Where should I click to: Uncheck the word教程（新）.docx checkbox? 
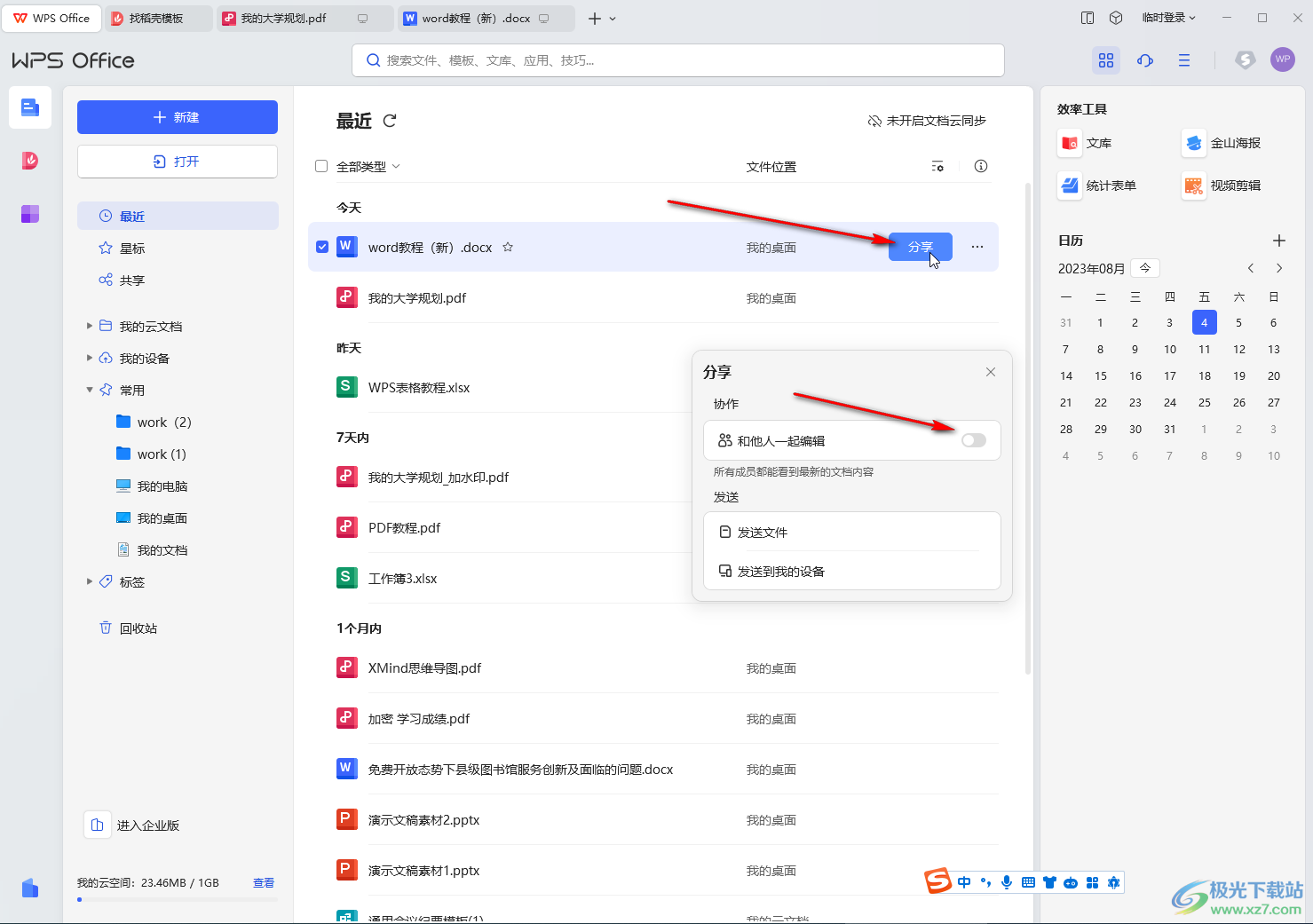pyautogui.click(x=322, y=247)
